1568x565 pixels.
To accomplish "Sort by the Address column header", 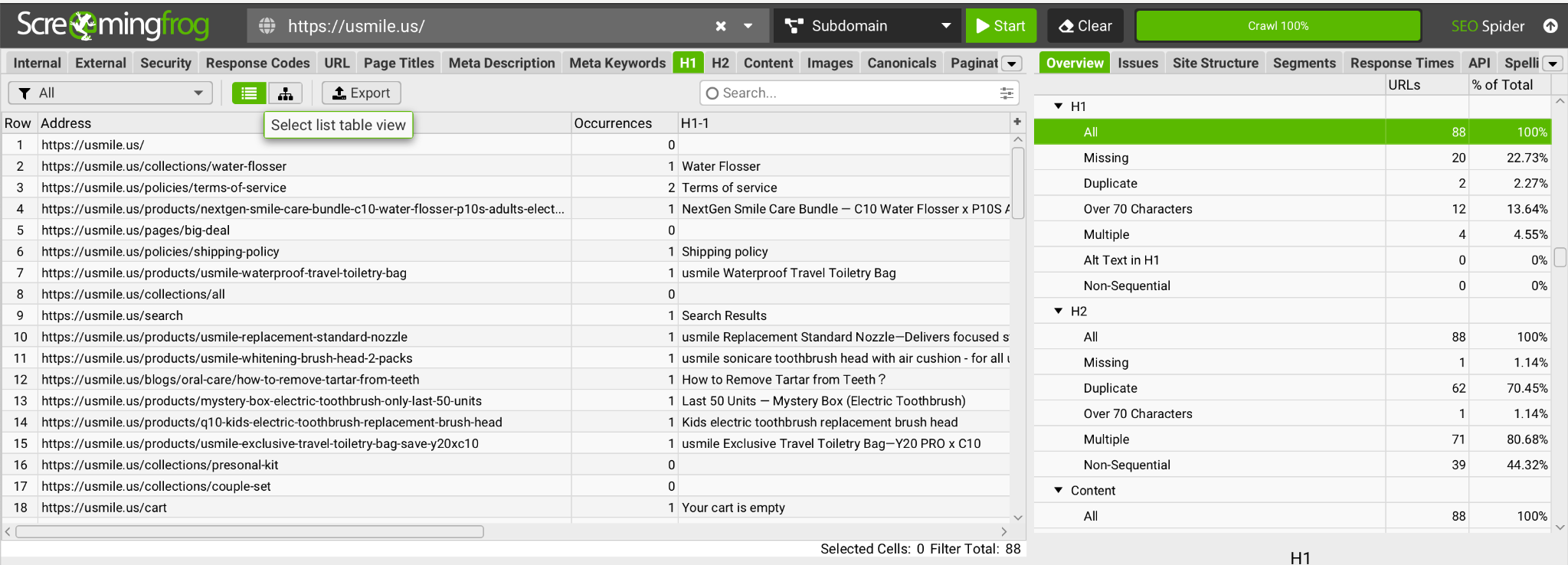I will (x=305, y=122).
